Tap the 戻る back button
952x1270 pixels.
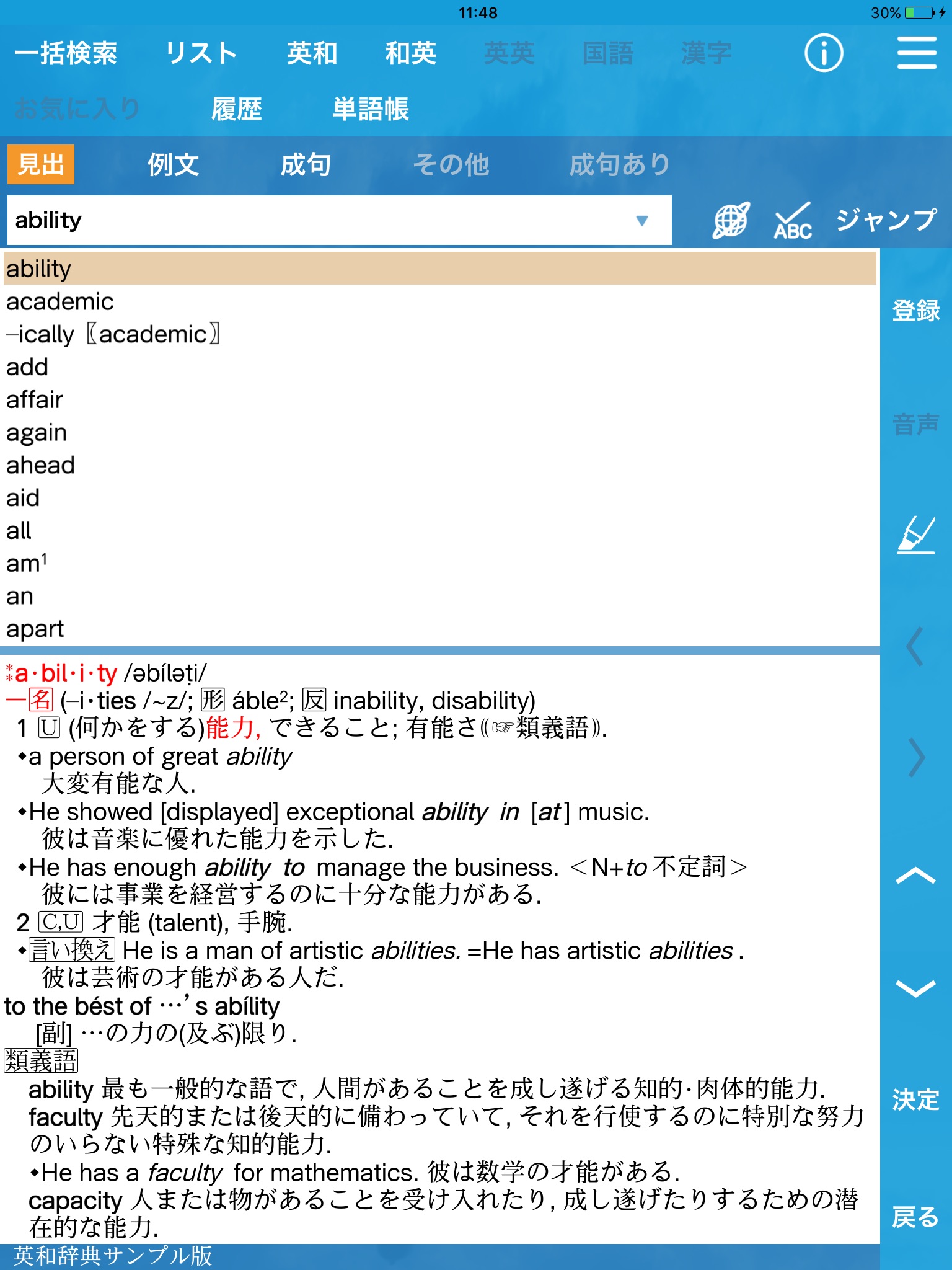pyautogui.click(x=916, y=1216)
